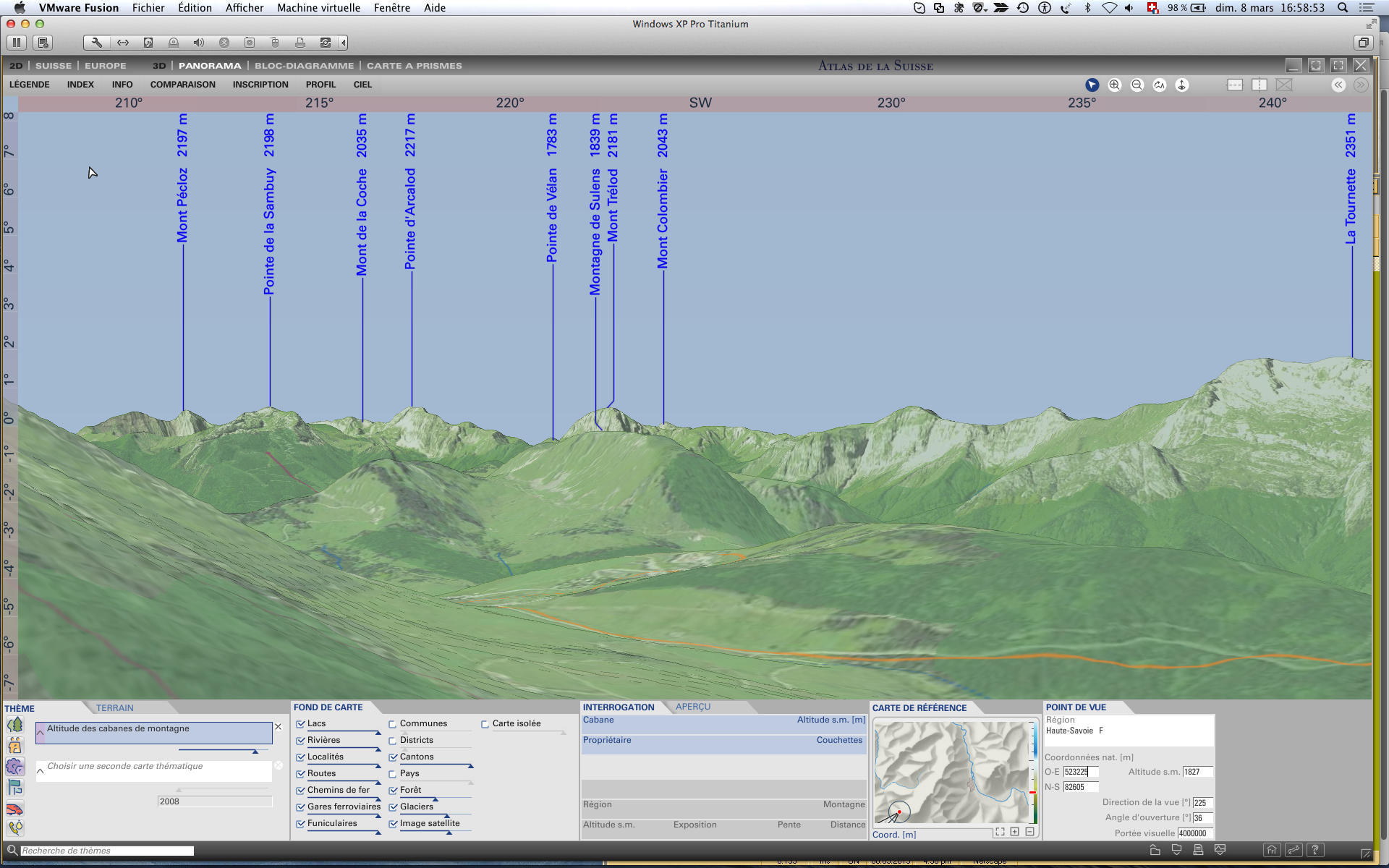This screenshot has height=868, width=1389.
Task: Open the flags theme category icon
Action: 14,788
